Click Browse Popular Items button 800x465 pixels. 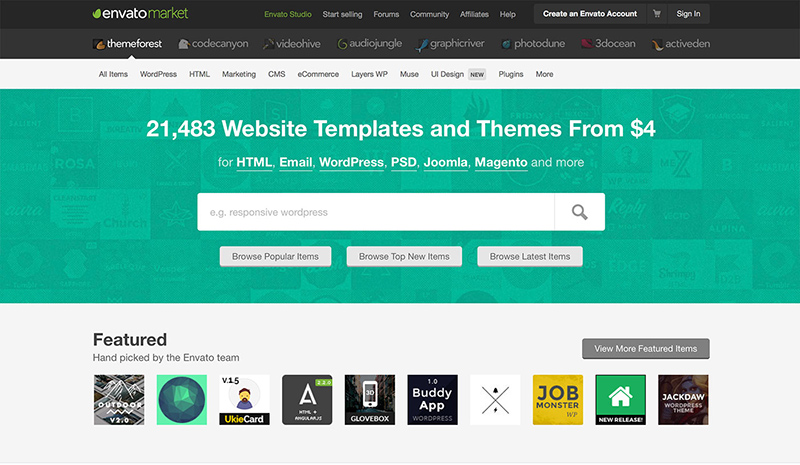tap(275, 256)
